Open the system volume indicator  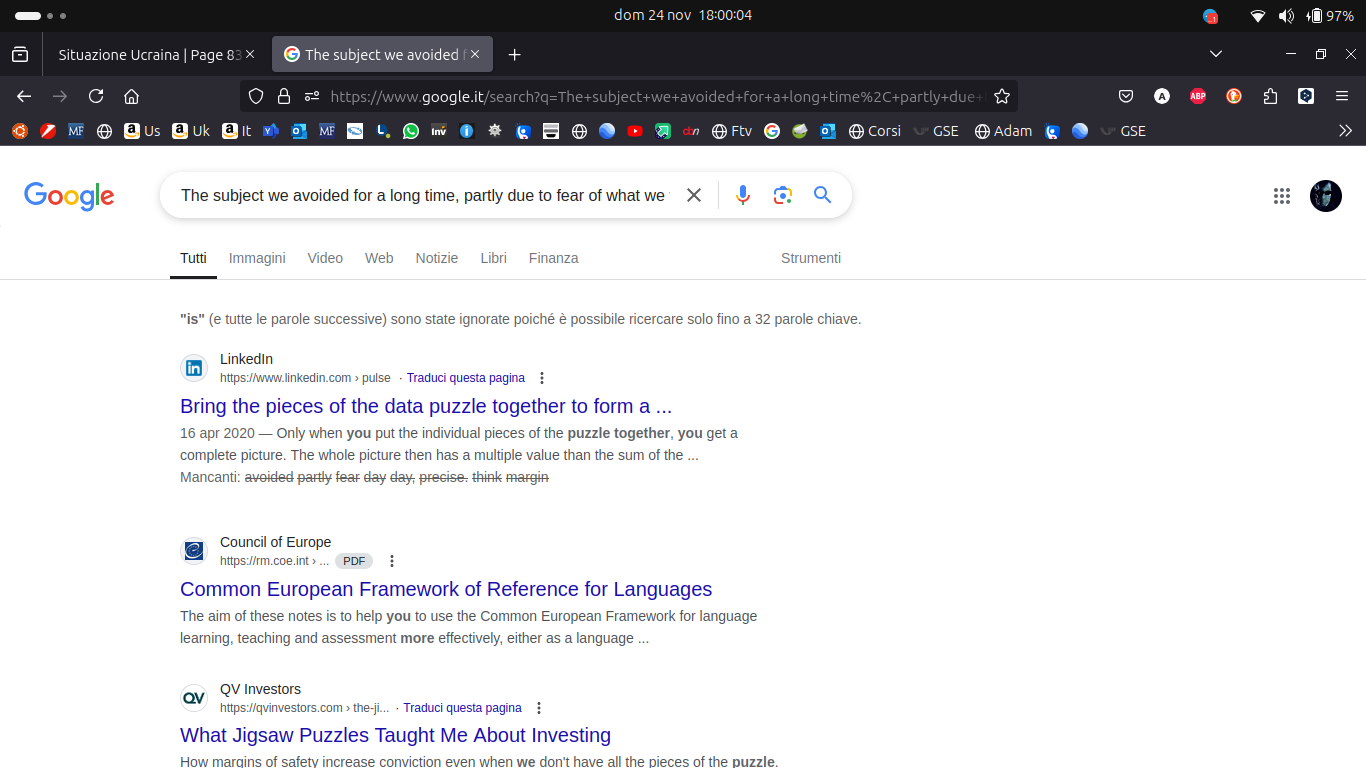1286,16
